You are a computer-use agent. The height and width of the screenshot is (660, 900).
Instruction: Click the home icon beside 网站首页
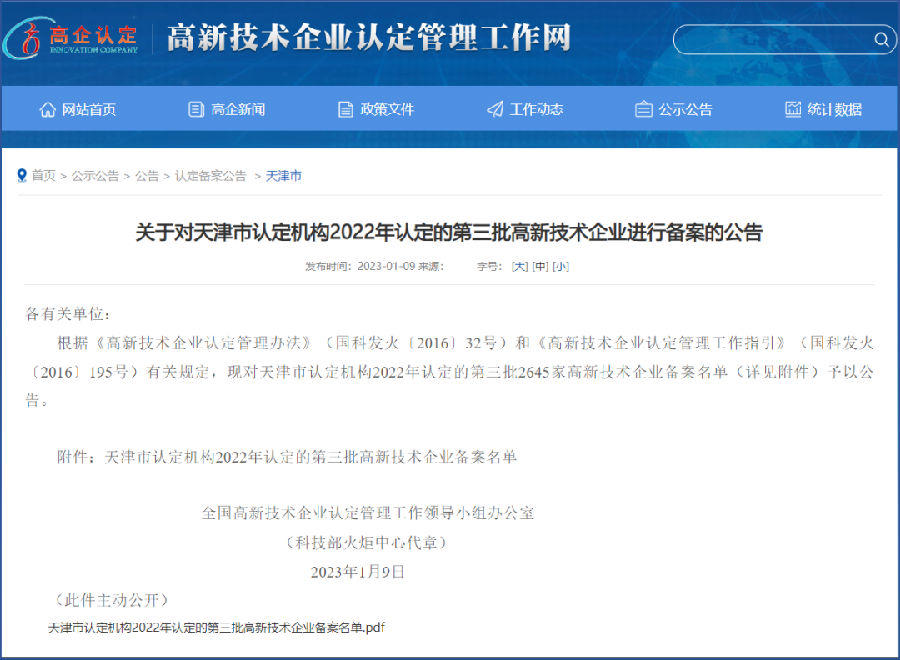pos(47,110)
